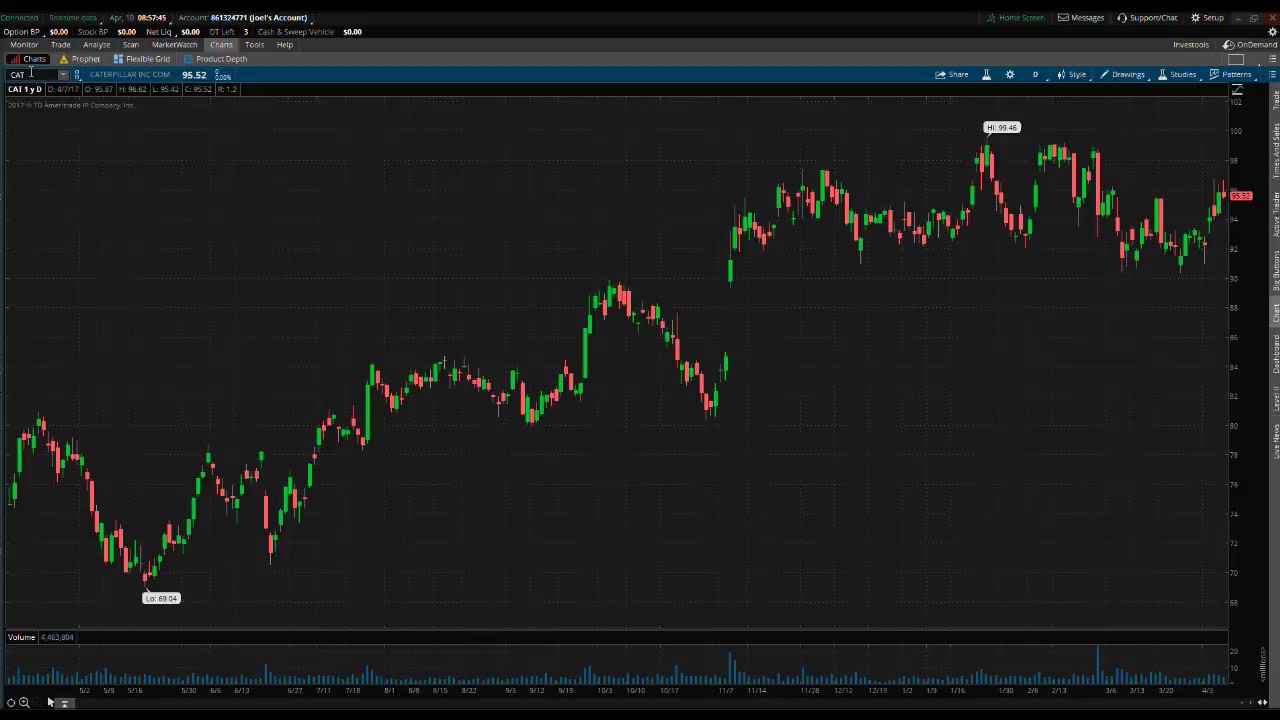Open the Monitor main tab

tap(24, 45)
